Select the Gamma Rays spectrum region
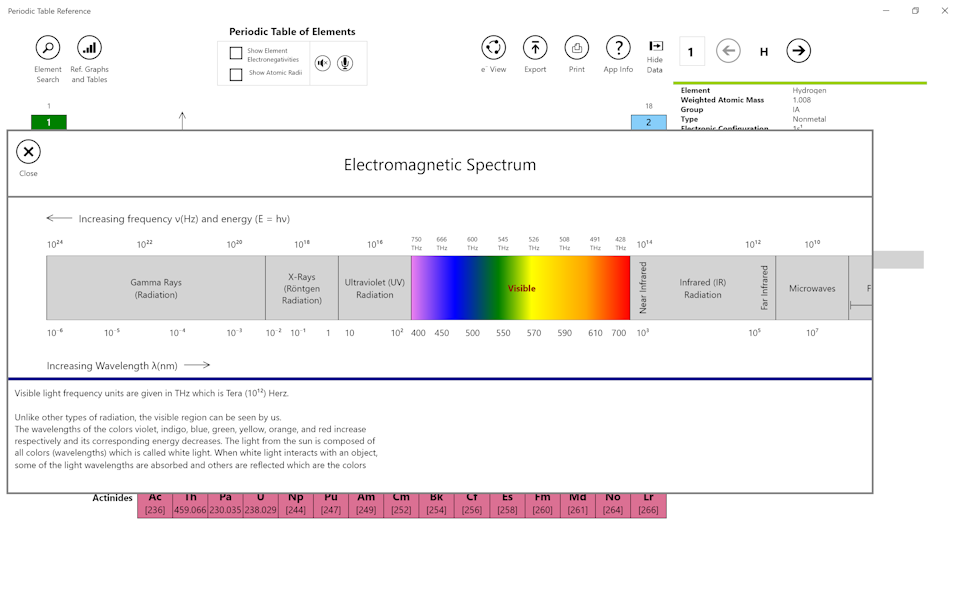The image size is (960, 614). (x=155, y=288)
